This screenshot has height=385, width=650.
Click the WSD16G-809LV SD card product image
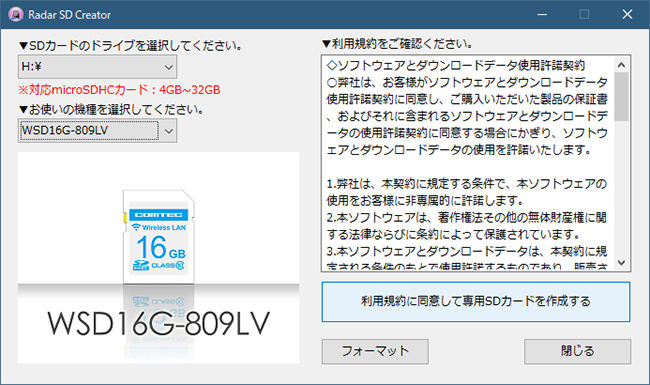click(x=158, y=258)
